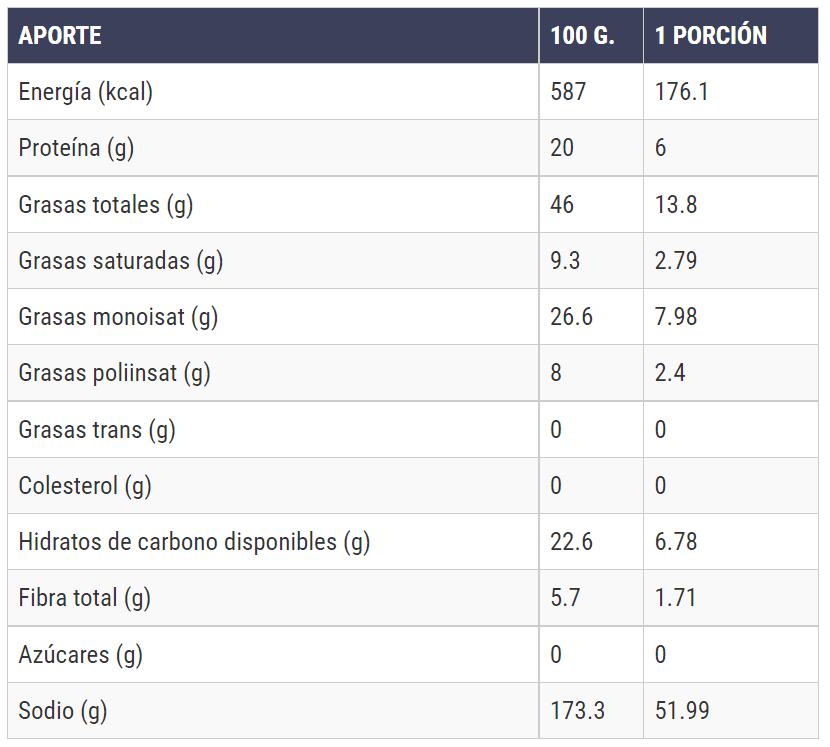Click the 100 G. column header
830x747 pixels.
coord(582,35)
